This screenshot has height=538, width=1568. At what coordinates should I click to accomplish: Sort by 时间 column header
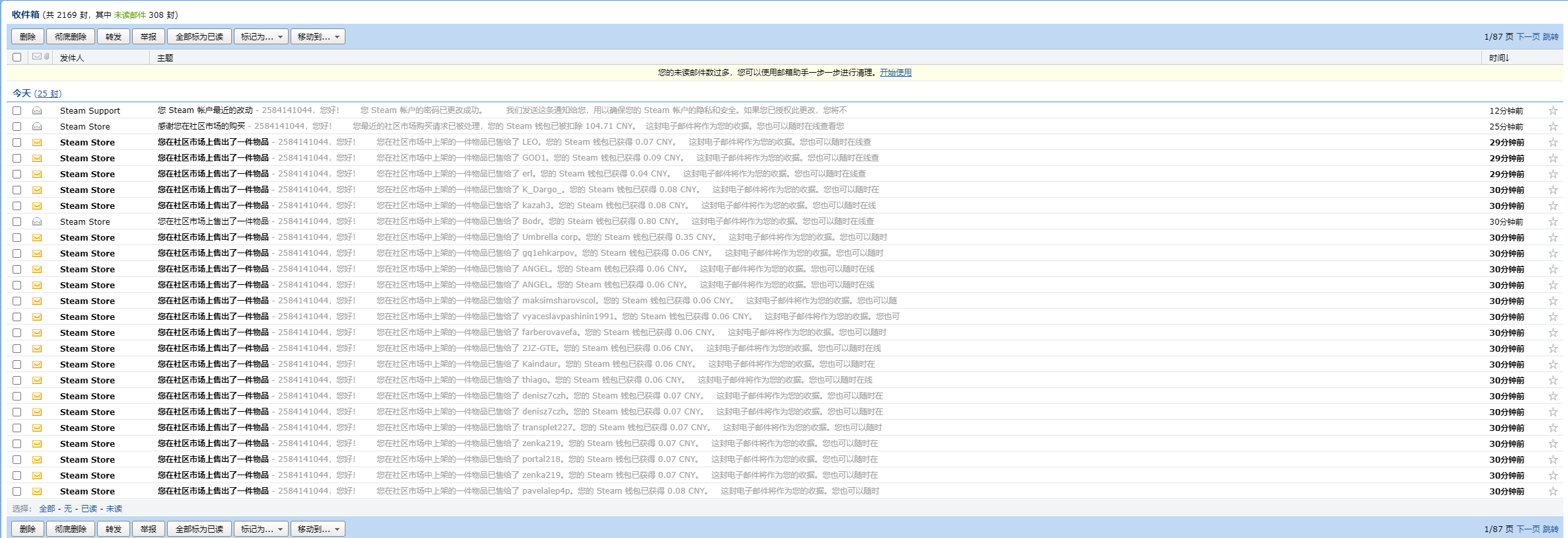tap(1499, 58)
